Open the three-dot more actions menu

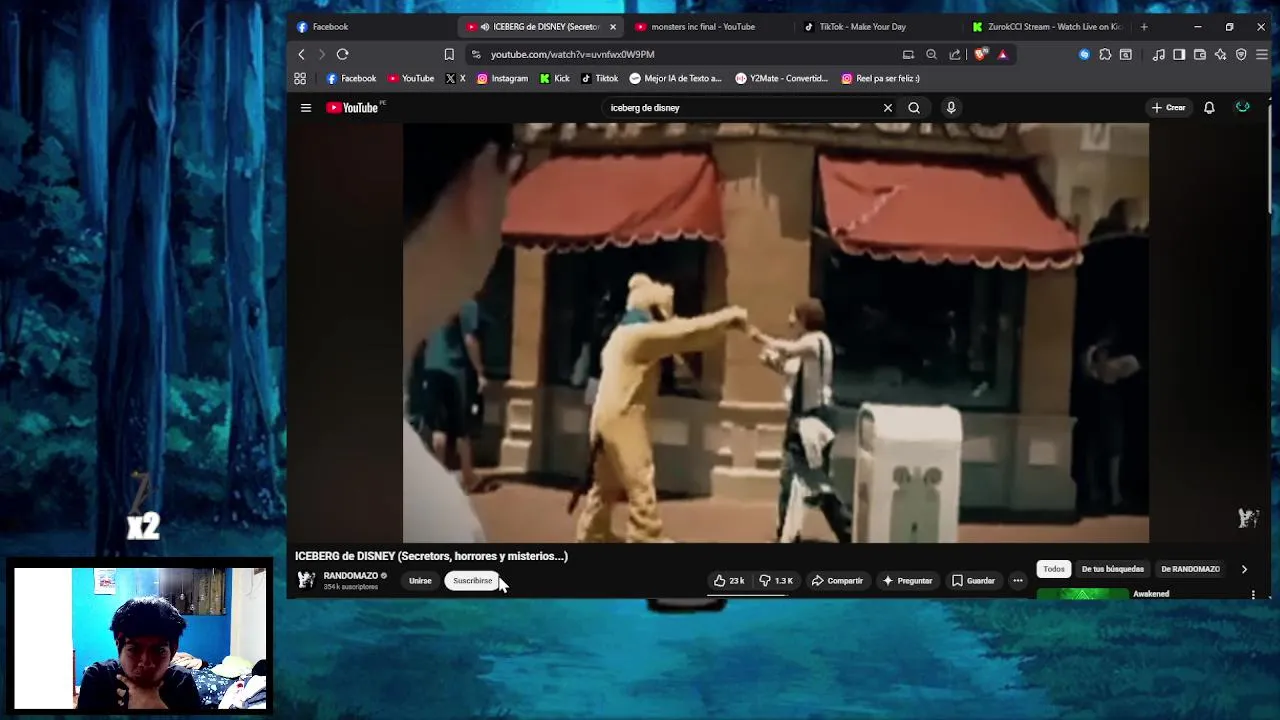(x=1018, y=581)
